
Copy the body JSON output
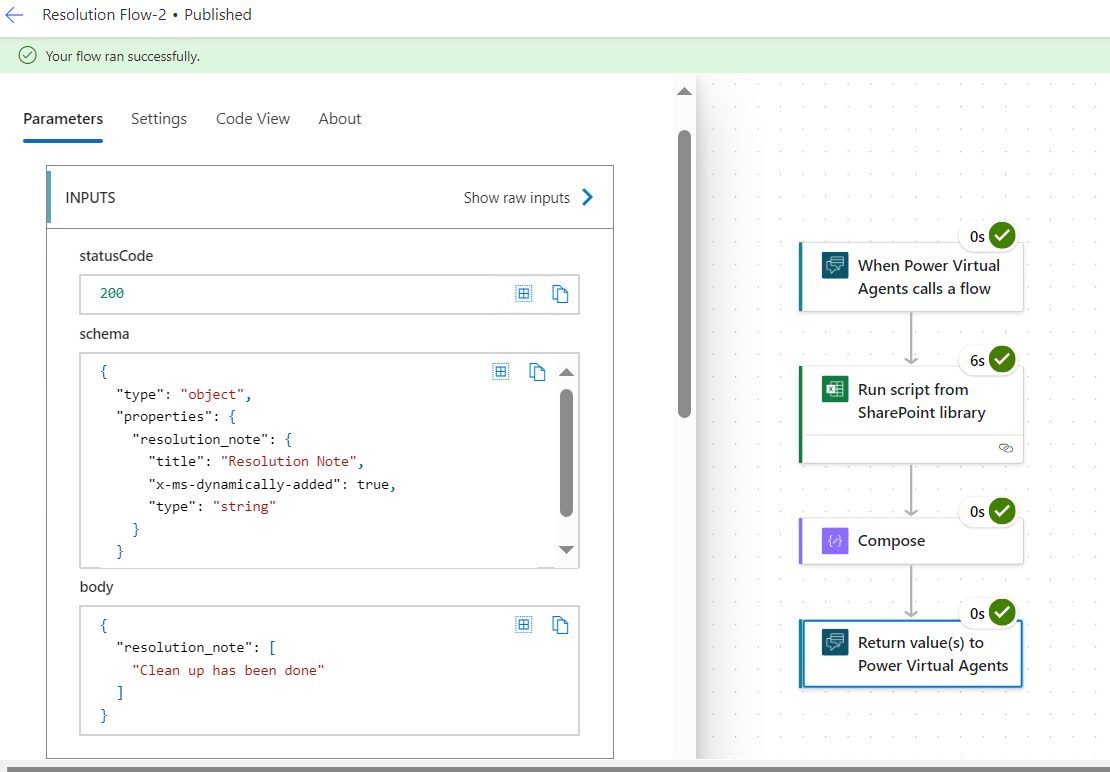[x=560, y=624]
